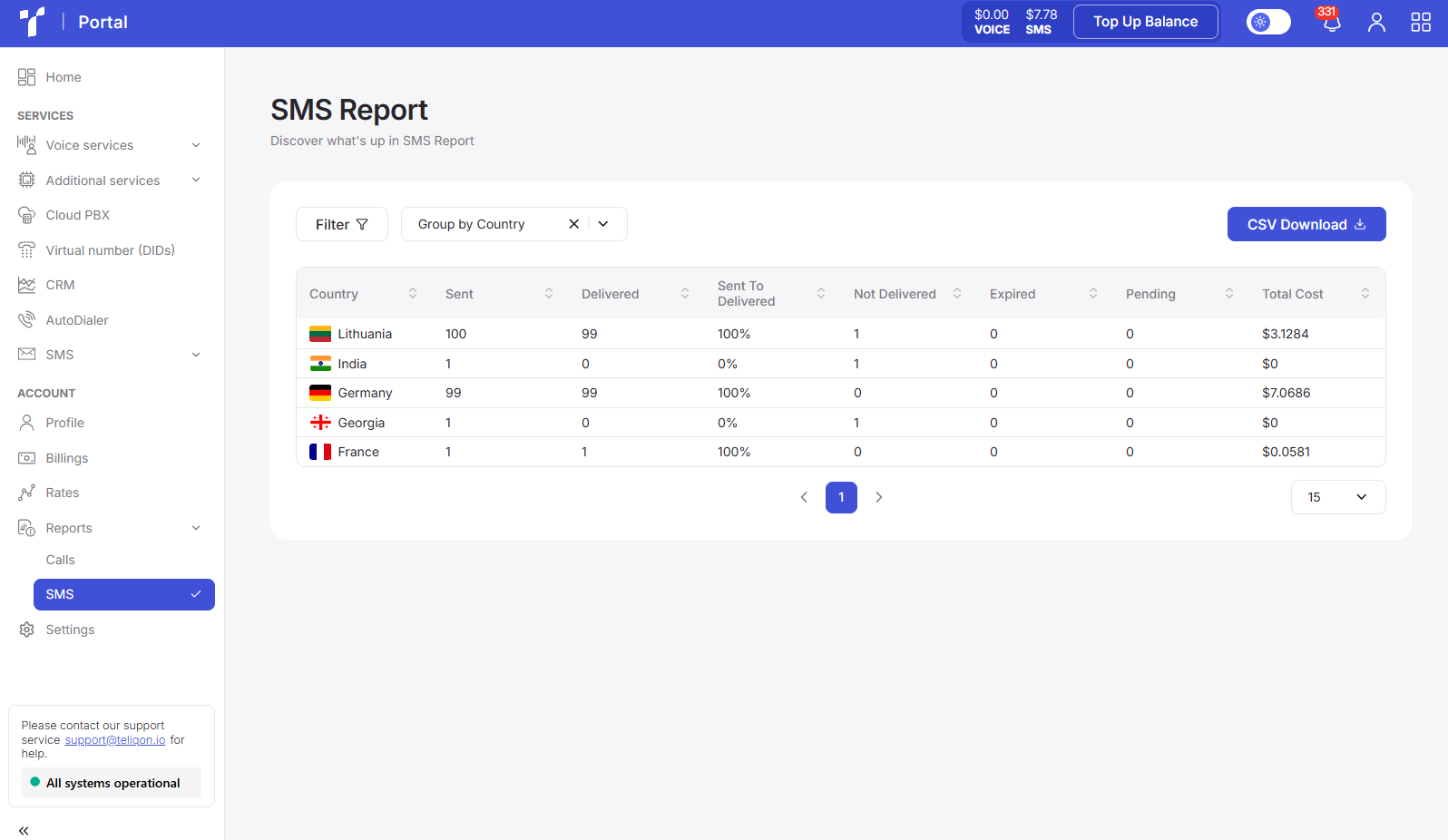The width and height of the screenshot is (1448, 840).
Task: Expand the Voice services menu
Action: point(196,145)
